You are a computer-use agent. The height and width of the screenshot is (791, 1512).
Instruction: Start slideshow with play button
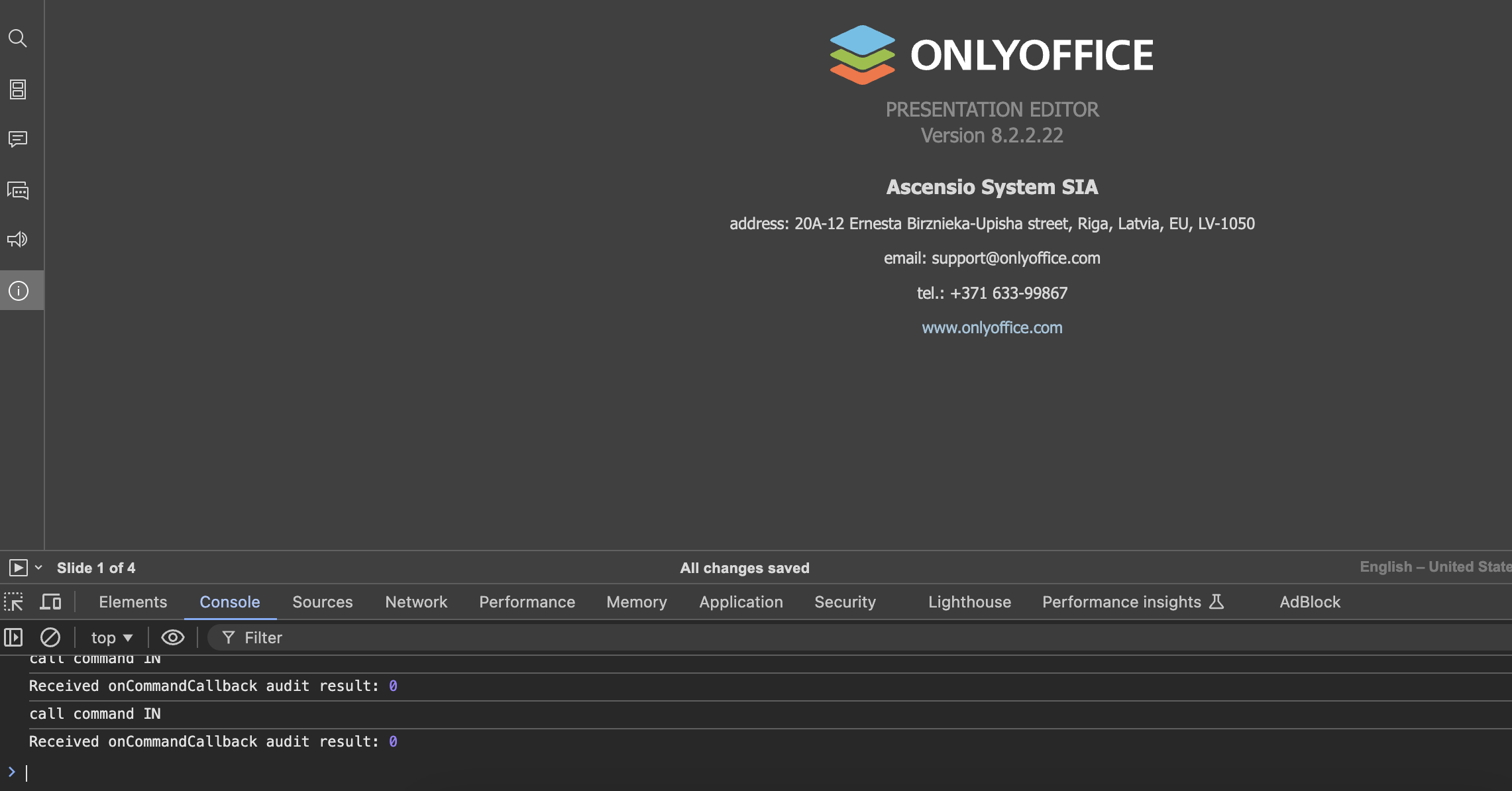click(x=18, y=568)
